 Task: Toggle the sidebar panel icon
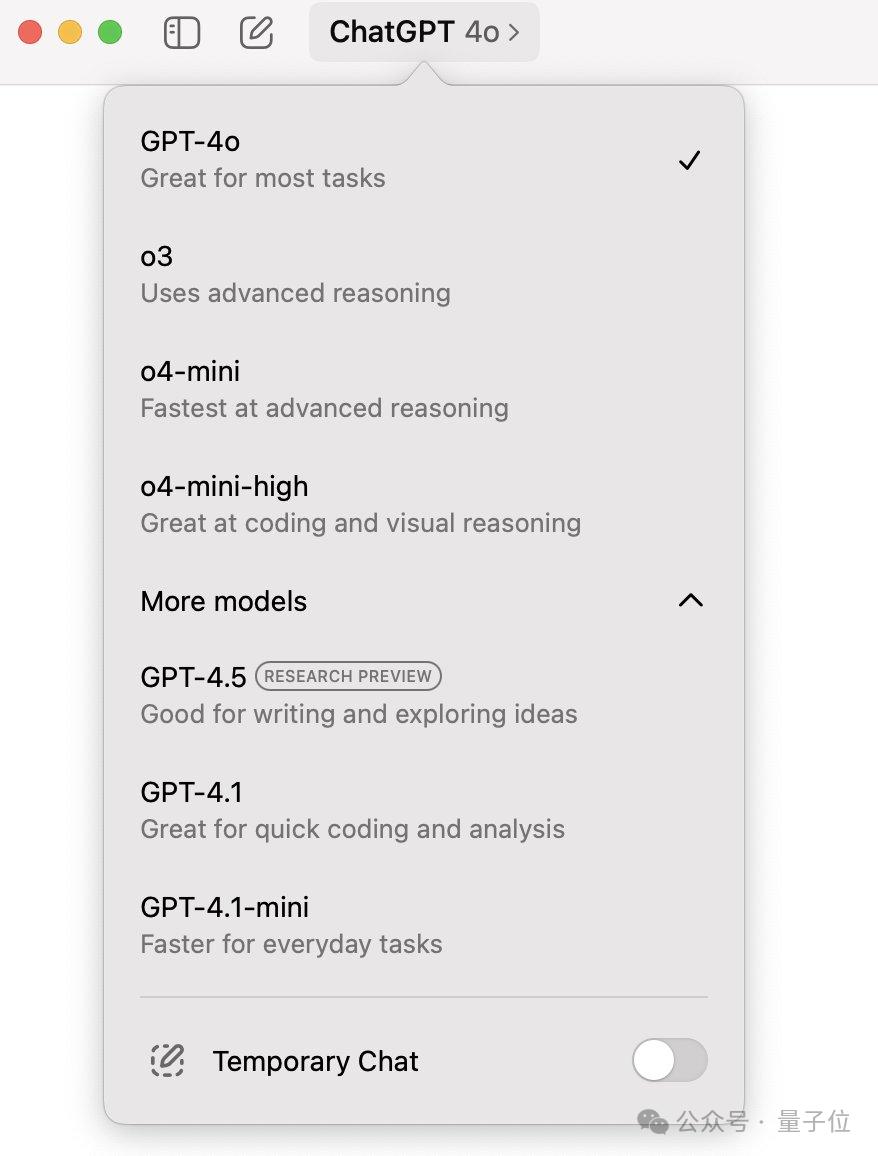(x=182, y=33)
